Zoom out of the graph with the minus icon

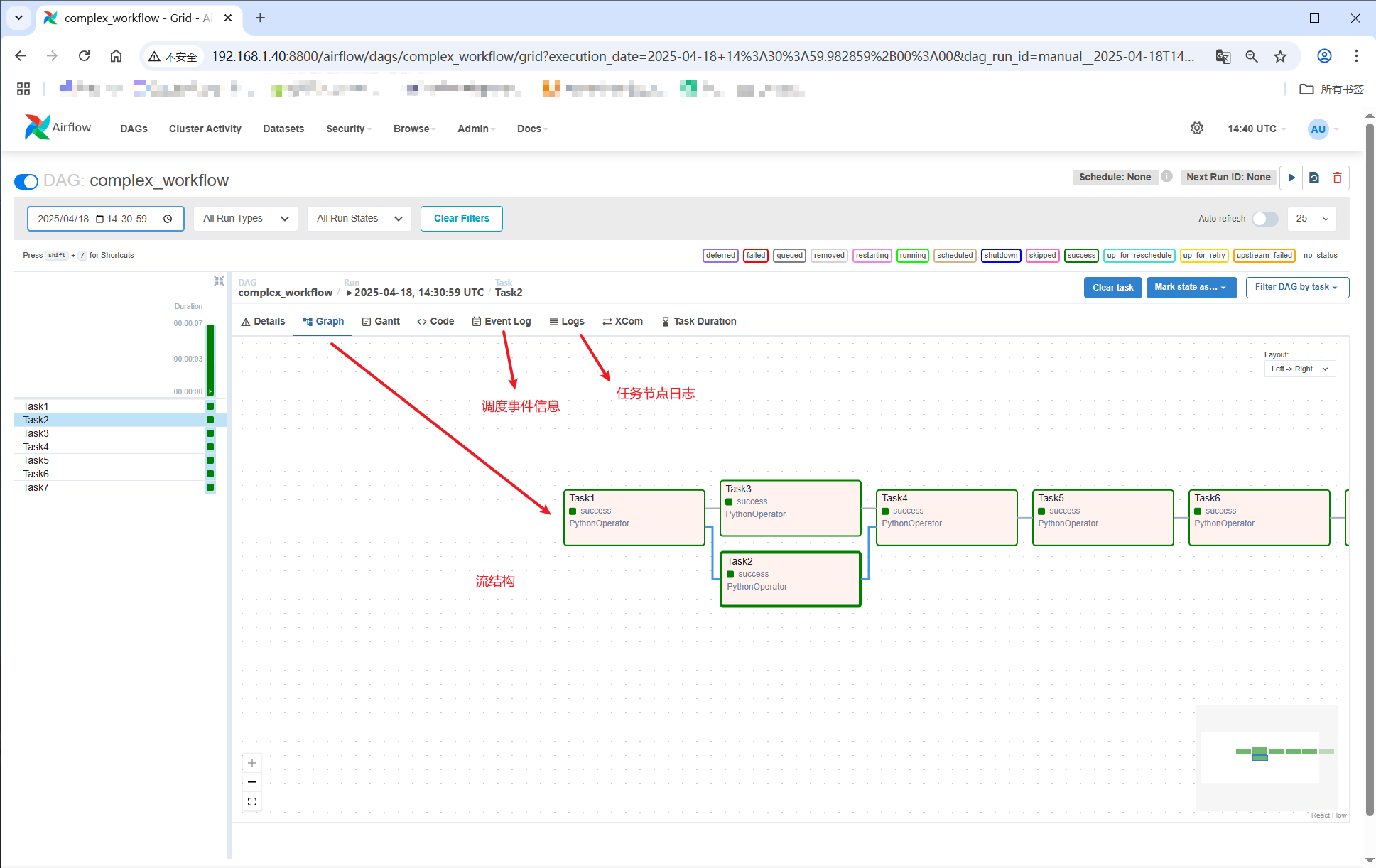click(x=252, y=782)
